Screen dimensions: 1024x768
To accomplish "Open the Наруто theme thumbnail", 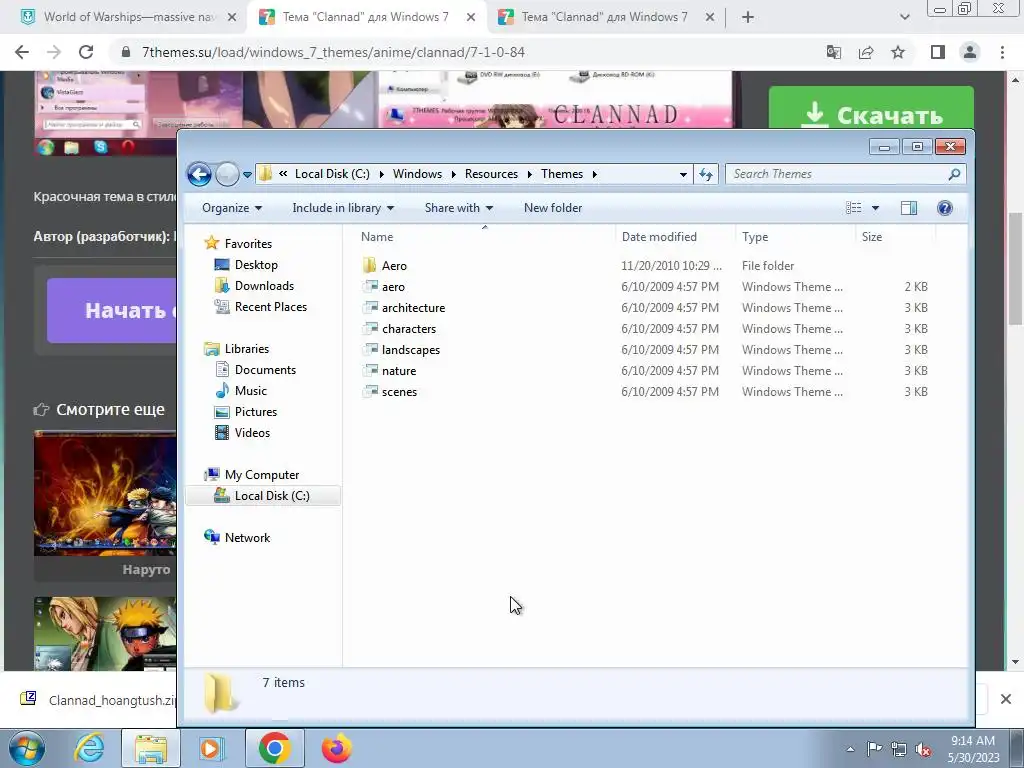I will click(x=105, y=493).
